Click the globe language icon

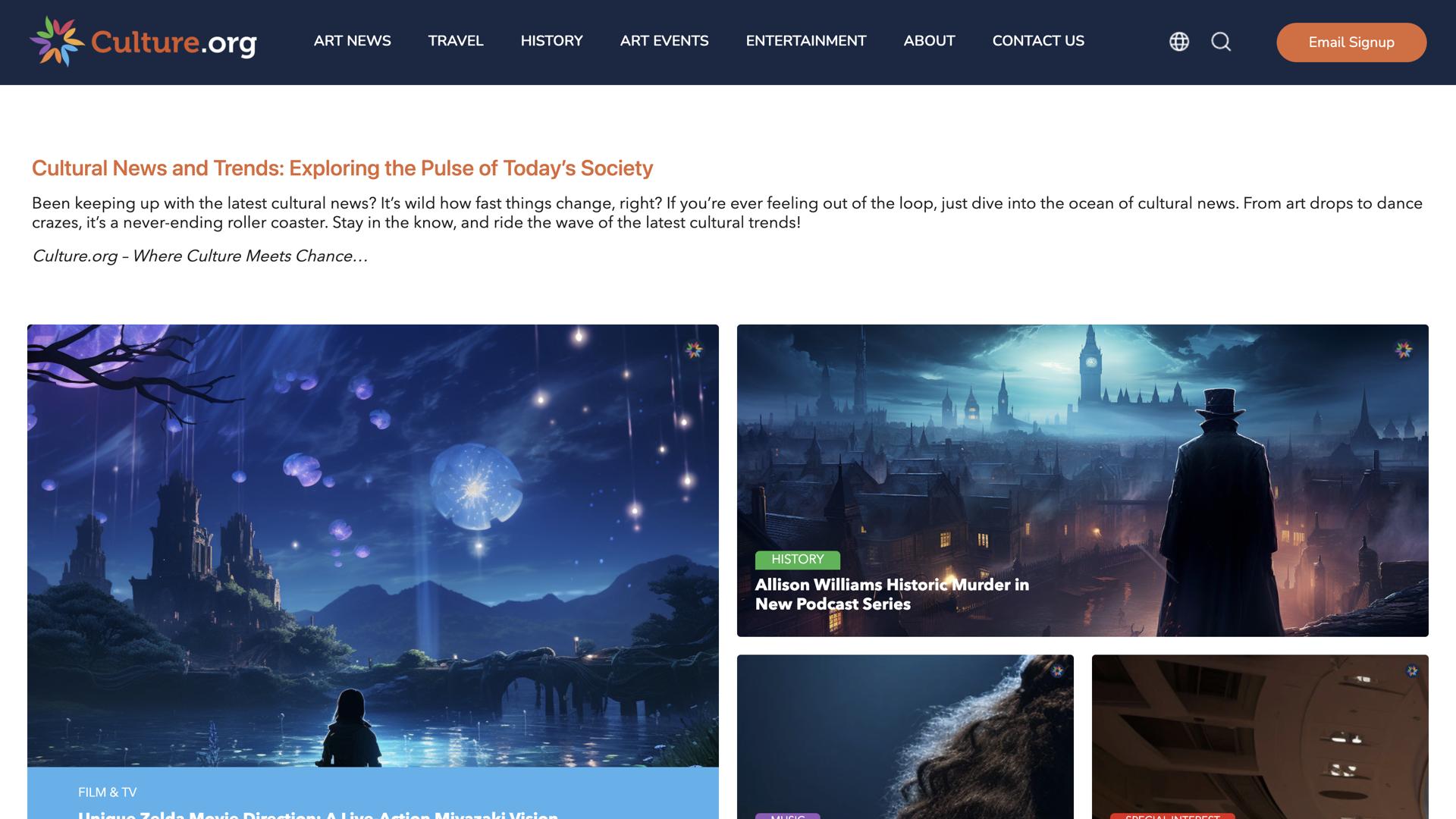1178,42
